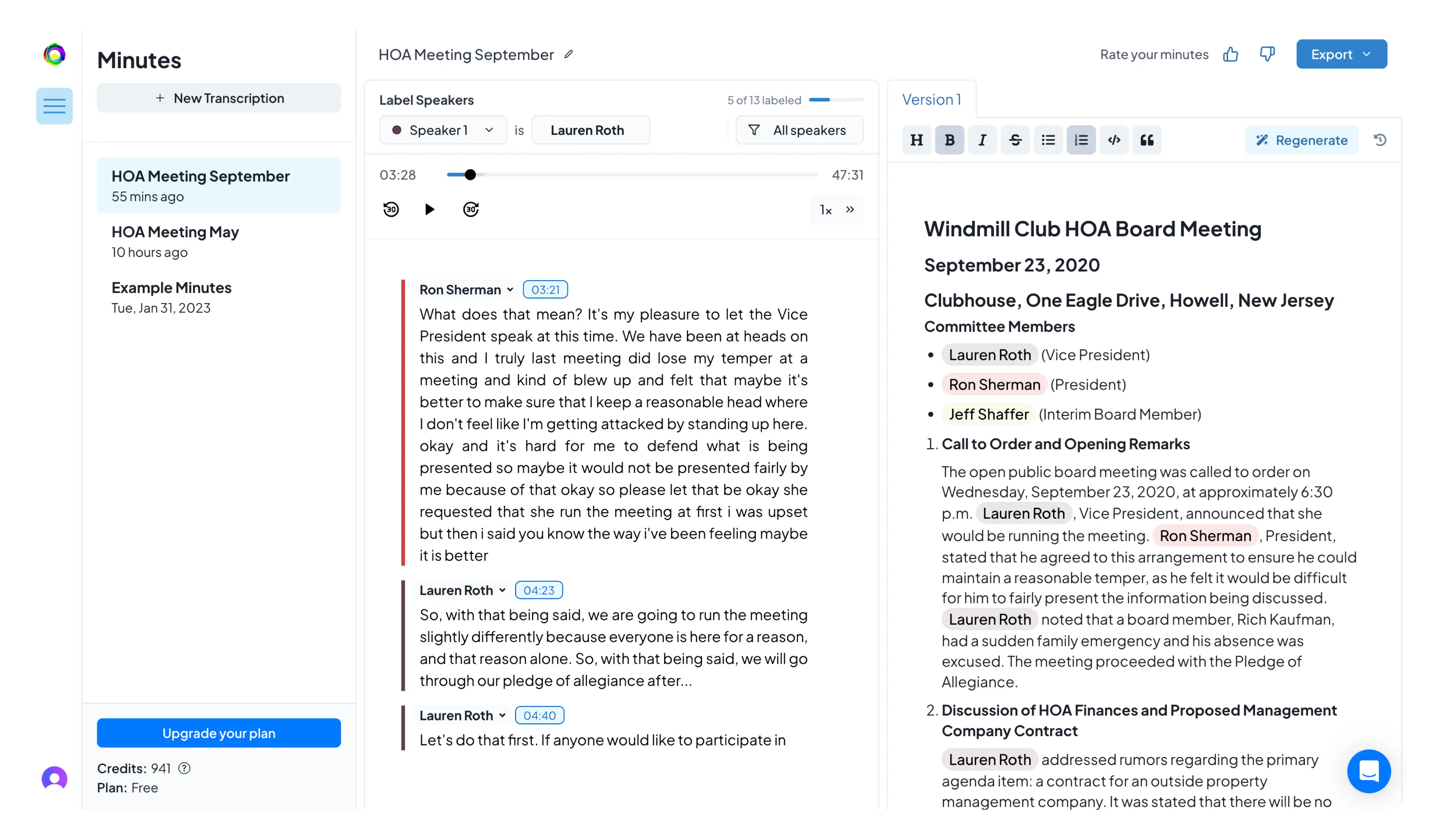Insert a blockquote using the quote icon

(x=1147, y=140)
